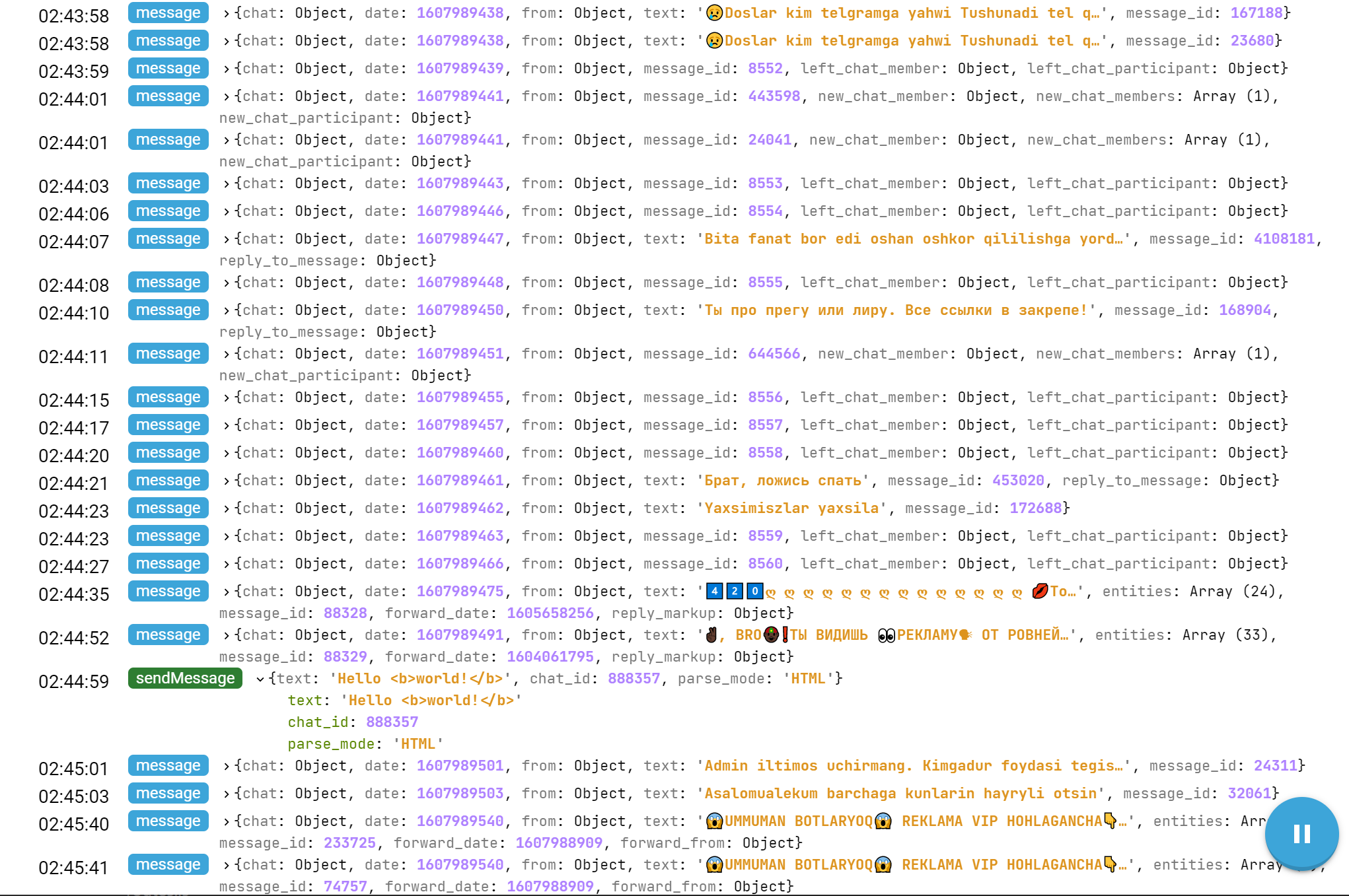Viewport: 1349px width, 896px height.
Task: Click message_id 8560 value
Action: coord(765,564)
